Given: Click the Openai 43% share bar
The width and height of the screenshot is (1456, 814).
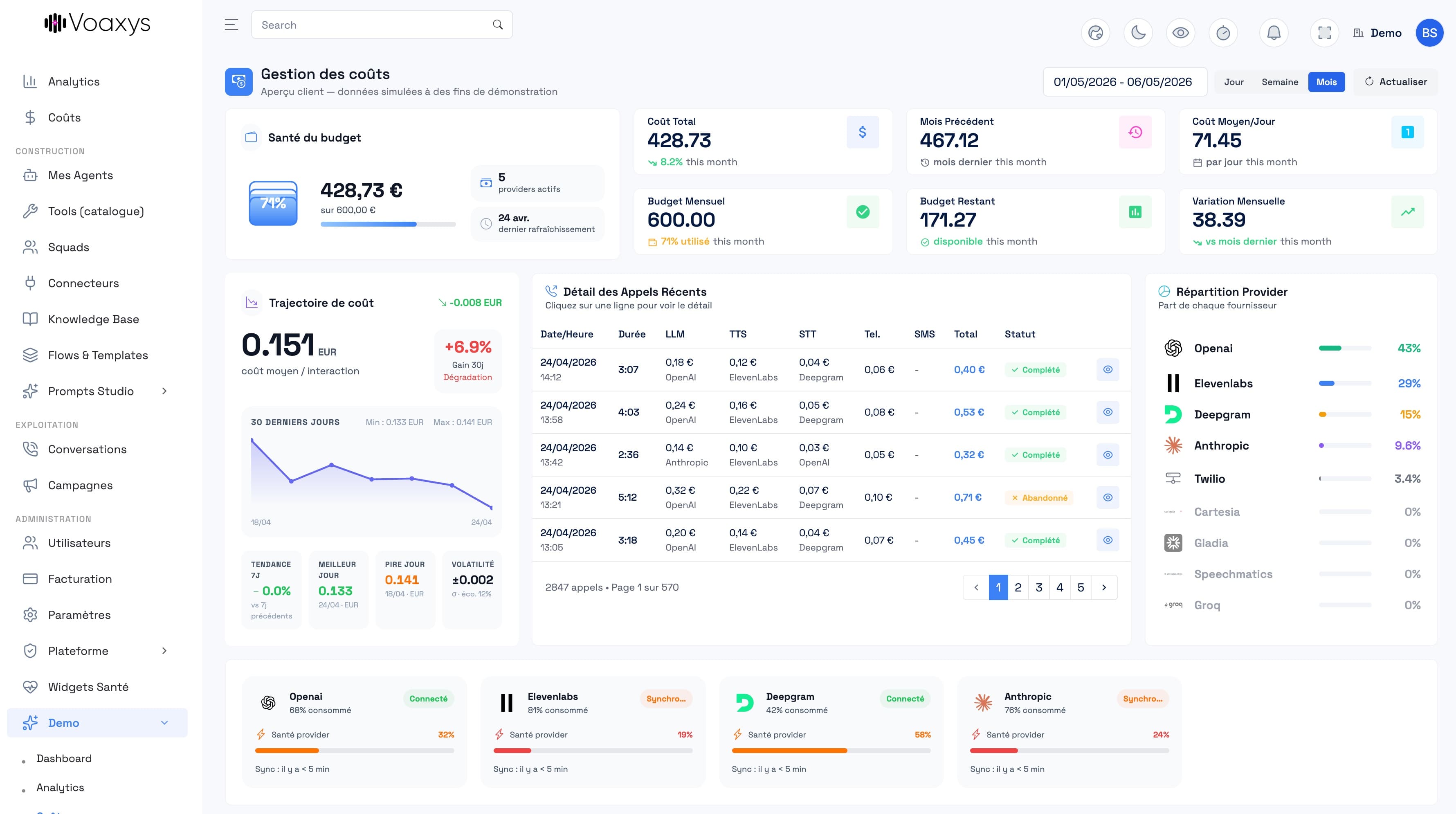Looking at the screenshot, I should click(x=1345, y=348).
